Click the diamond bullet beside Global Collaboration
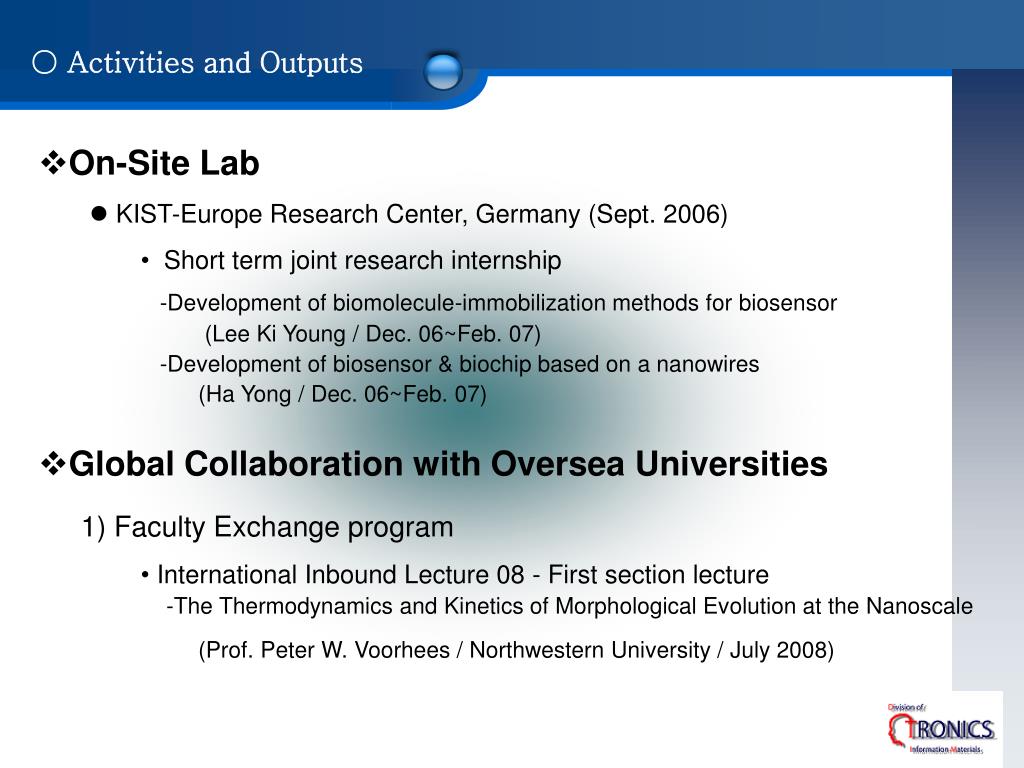 tap(53, 464)
